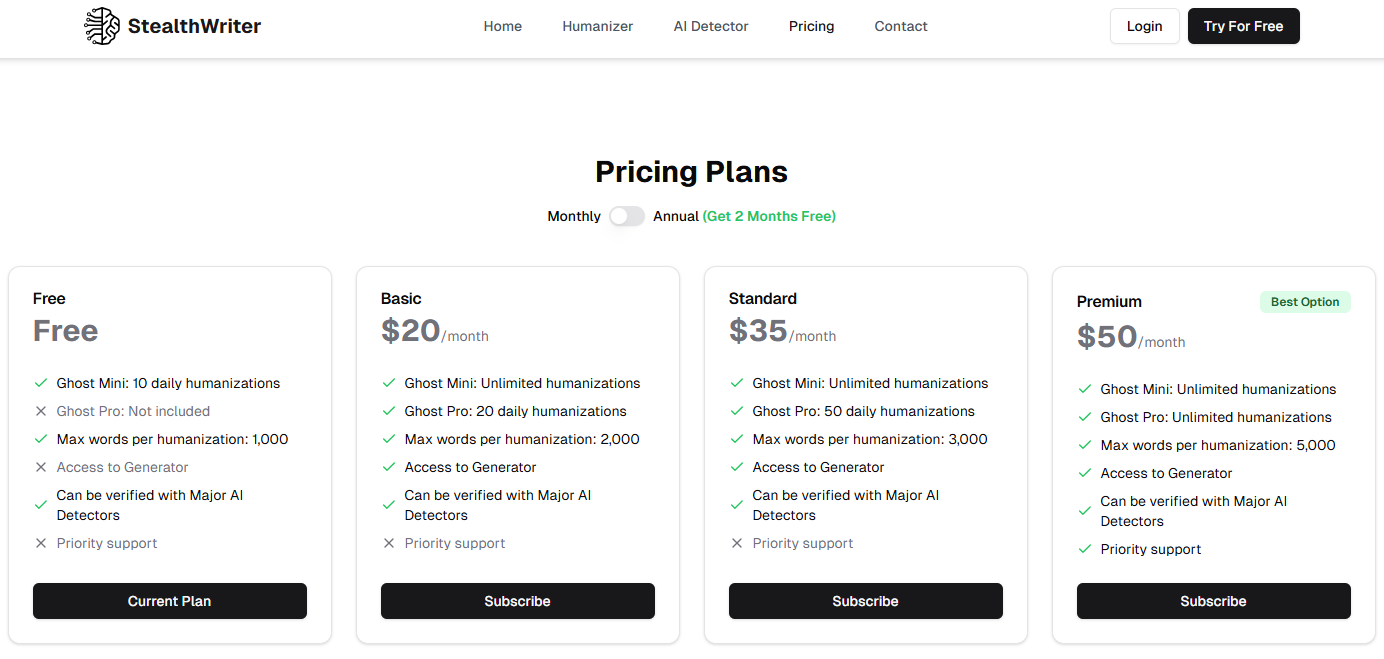Click the Login button
1384x659 pixels.
tap(1144, 26)
